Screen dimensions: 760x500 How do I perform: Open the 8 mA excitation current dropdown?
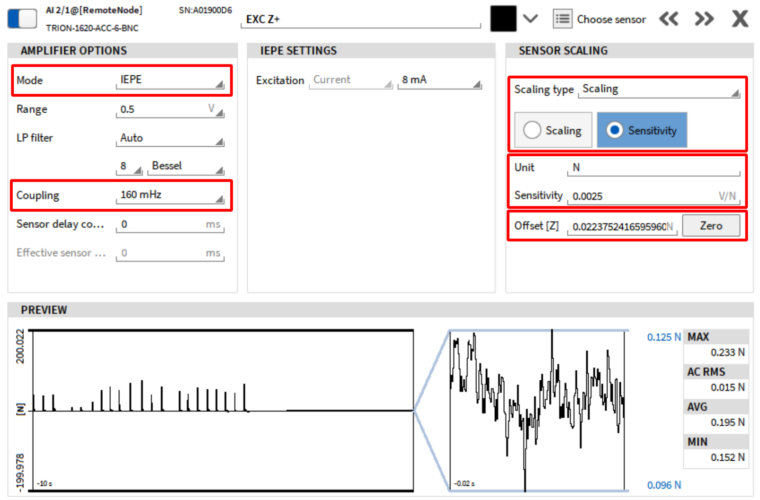click(436, 80)
